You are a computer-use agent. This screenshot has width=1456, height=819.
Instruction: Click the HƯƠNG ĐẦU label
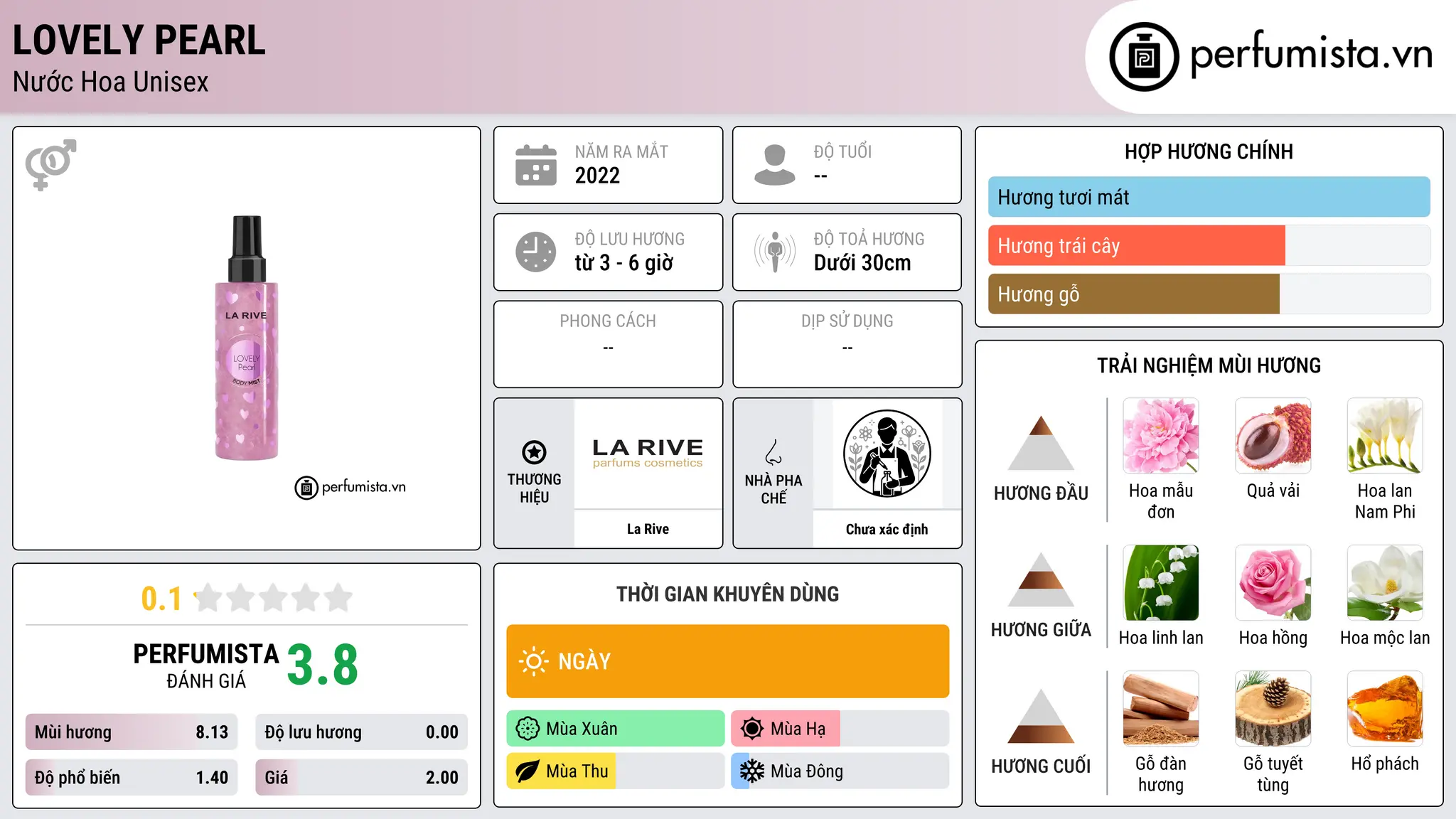coord(1041,493)
